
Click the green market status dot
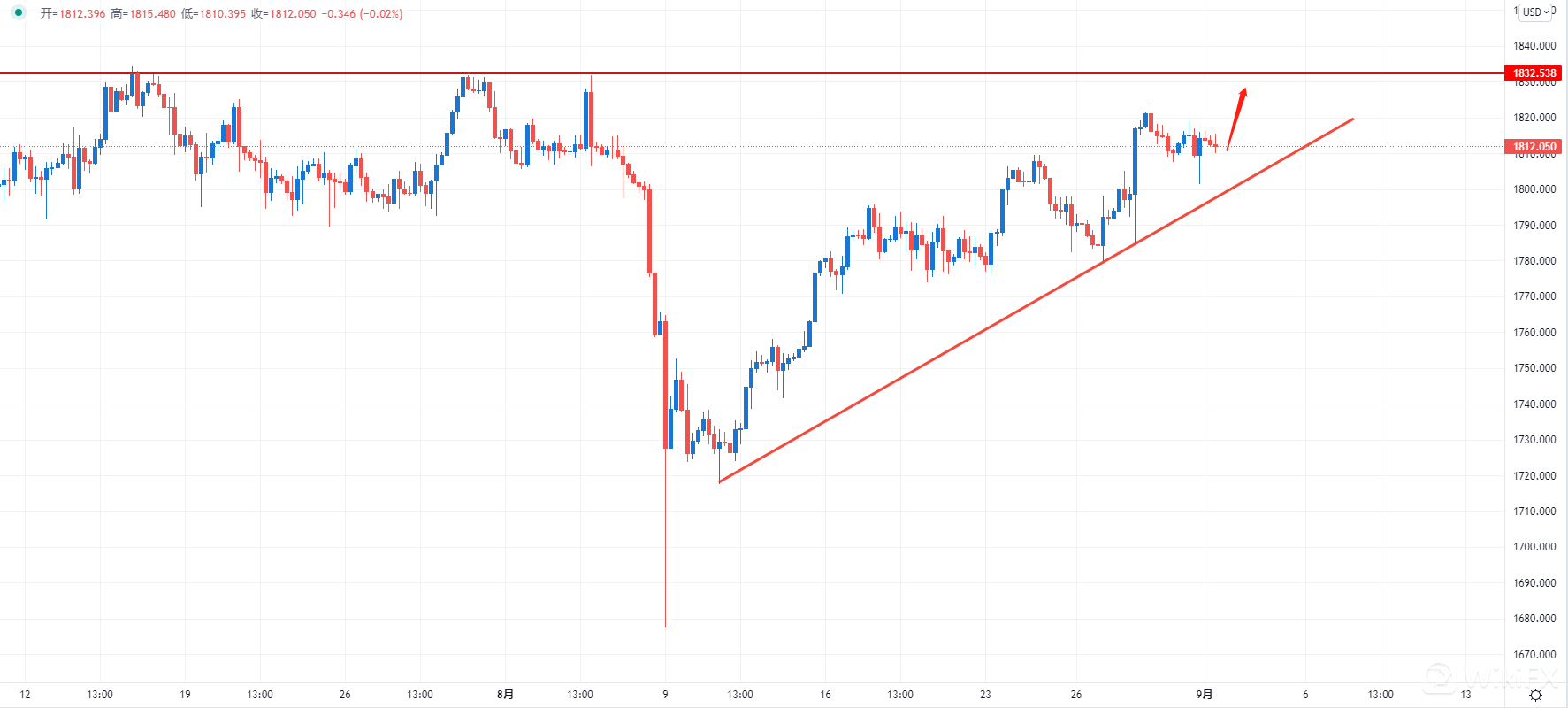pyautogui.click(x=18, y=13)
